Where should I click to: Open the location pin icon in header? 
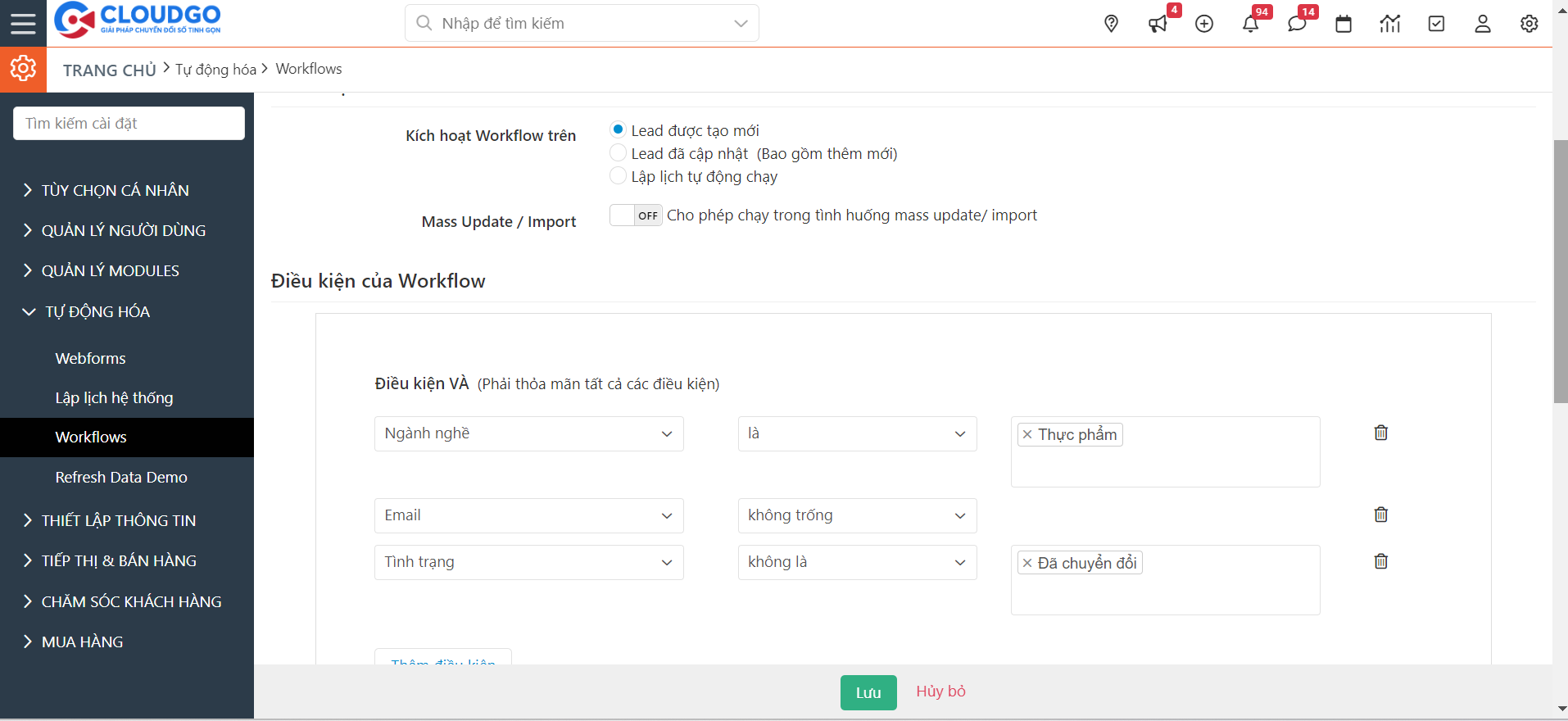coord(1111,24)
